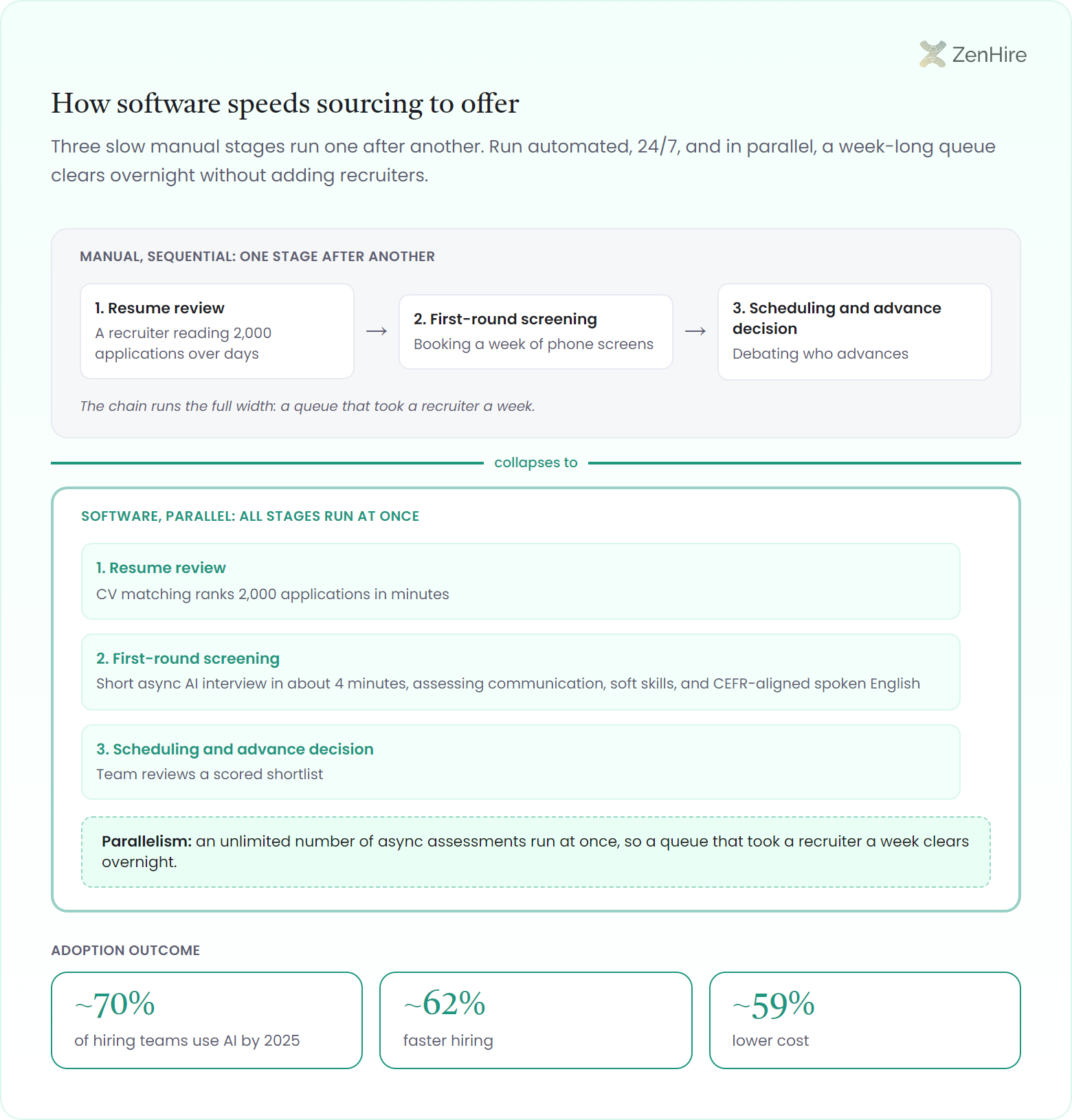This screenshot has height=1120, width=1072.
Task: Select the ~59% lower cost card
Action: pyautogui.click(x=865, y=1020)
